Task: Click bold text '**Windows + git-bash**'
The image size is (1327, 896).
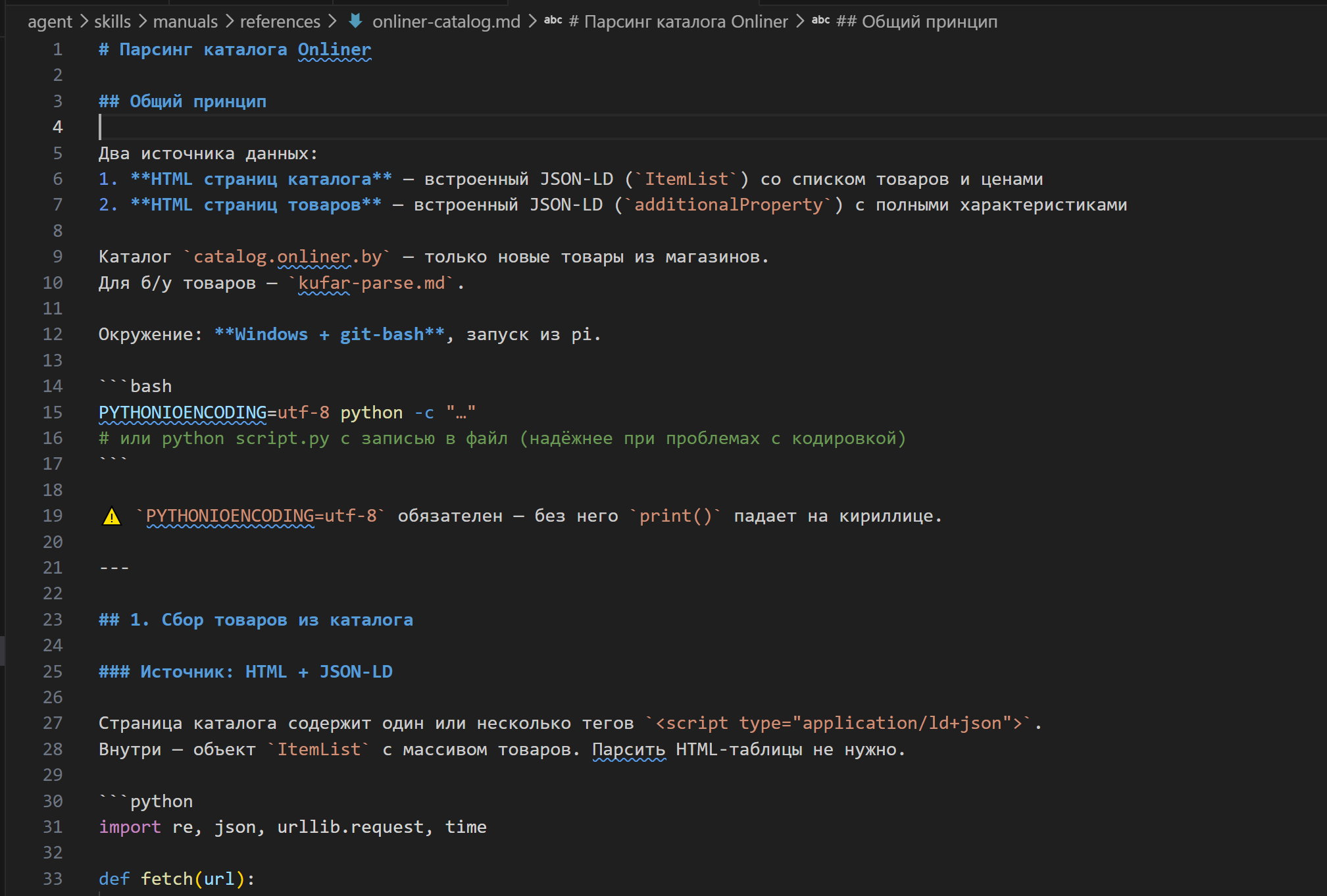Action: pos(330,335)
